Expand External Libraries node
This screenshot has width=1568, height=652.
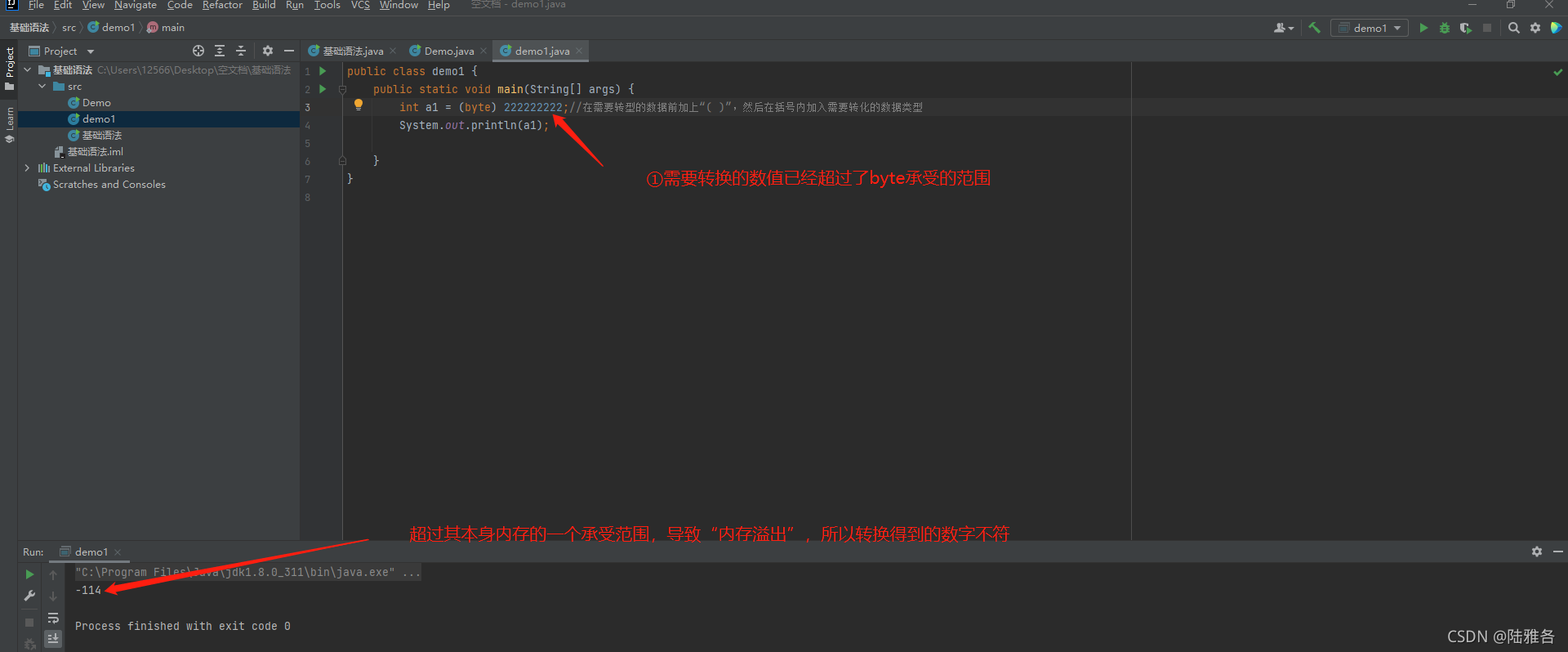[x=27, y=168]
